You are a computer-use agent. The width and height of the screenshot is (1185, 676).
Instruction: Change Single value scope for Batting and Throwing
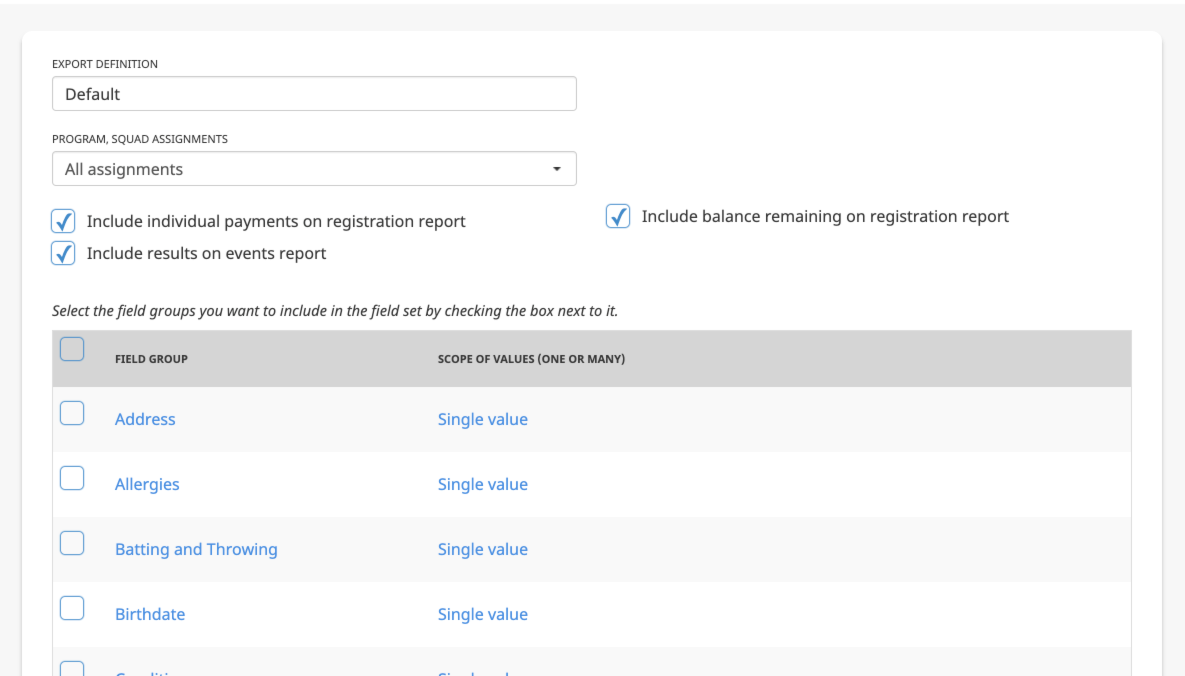coord(483,549)
